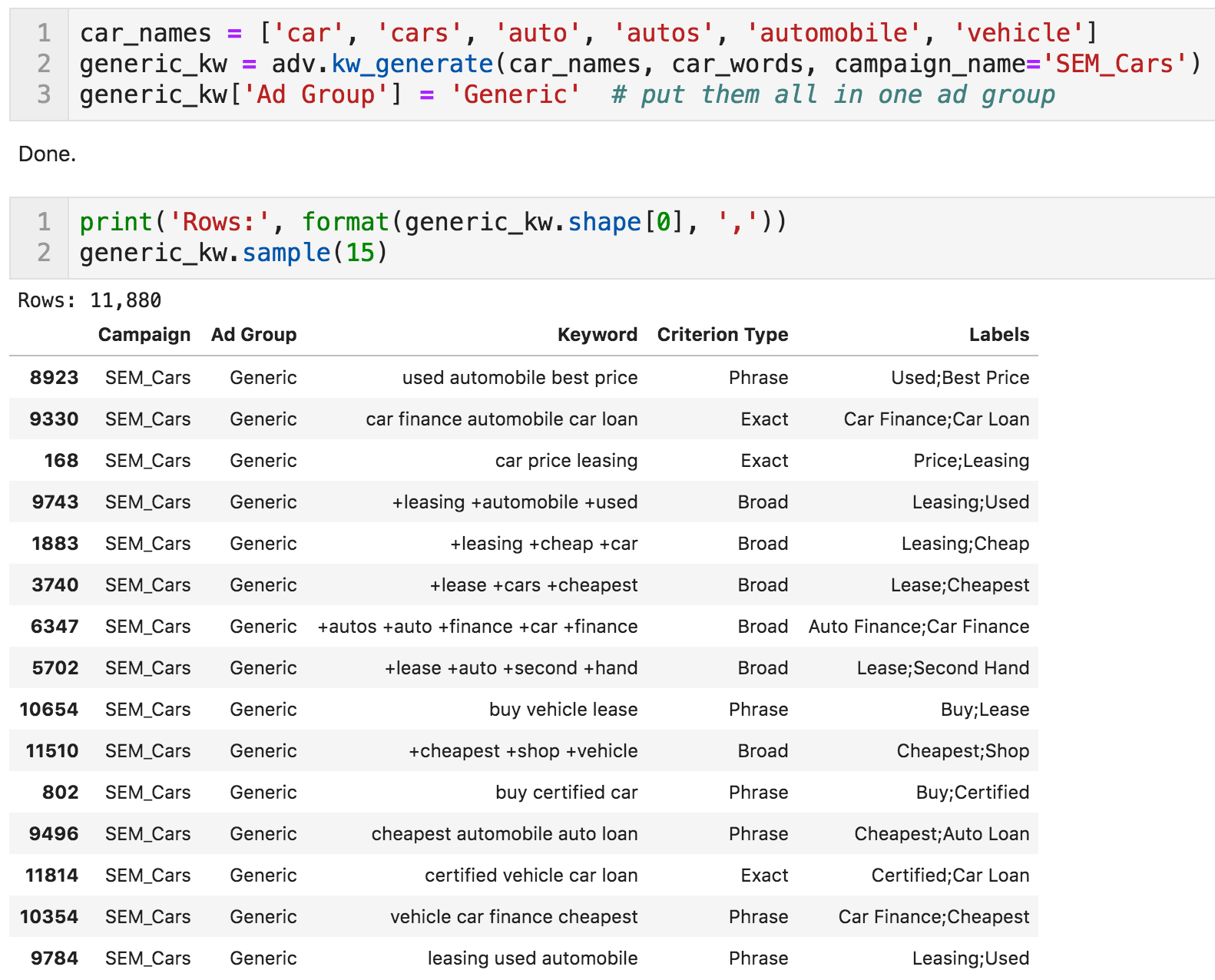Screen dimensions: 1215x980
Task: Click 'Exact' criterion in row 9330
Action: [x=765, y=419]
